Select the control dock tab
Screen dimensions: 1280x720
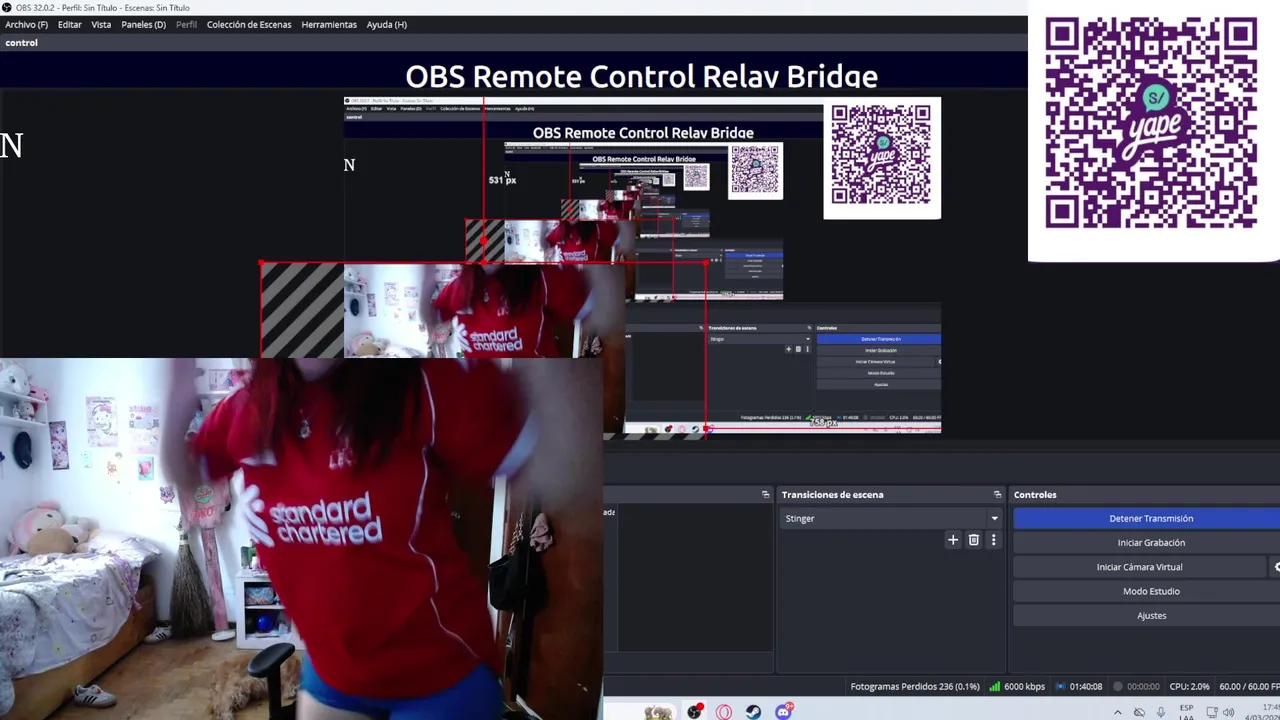coord(21,43)
